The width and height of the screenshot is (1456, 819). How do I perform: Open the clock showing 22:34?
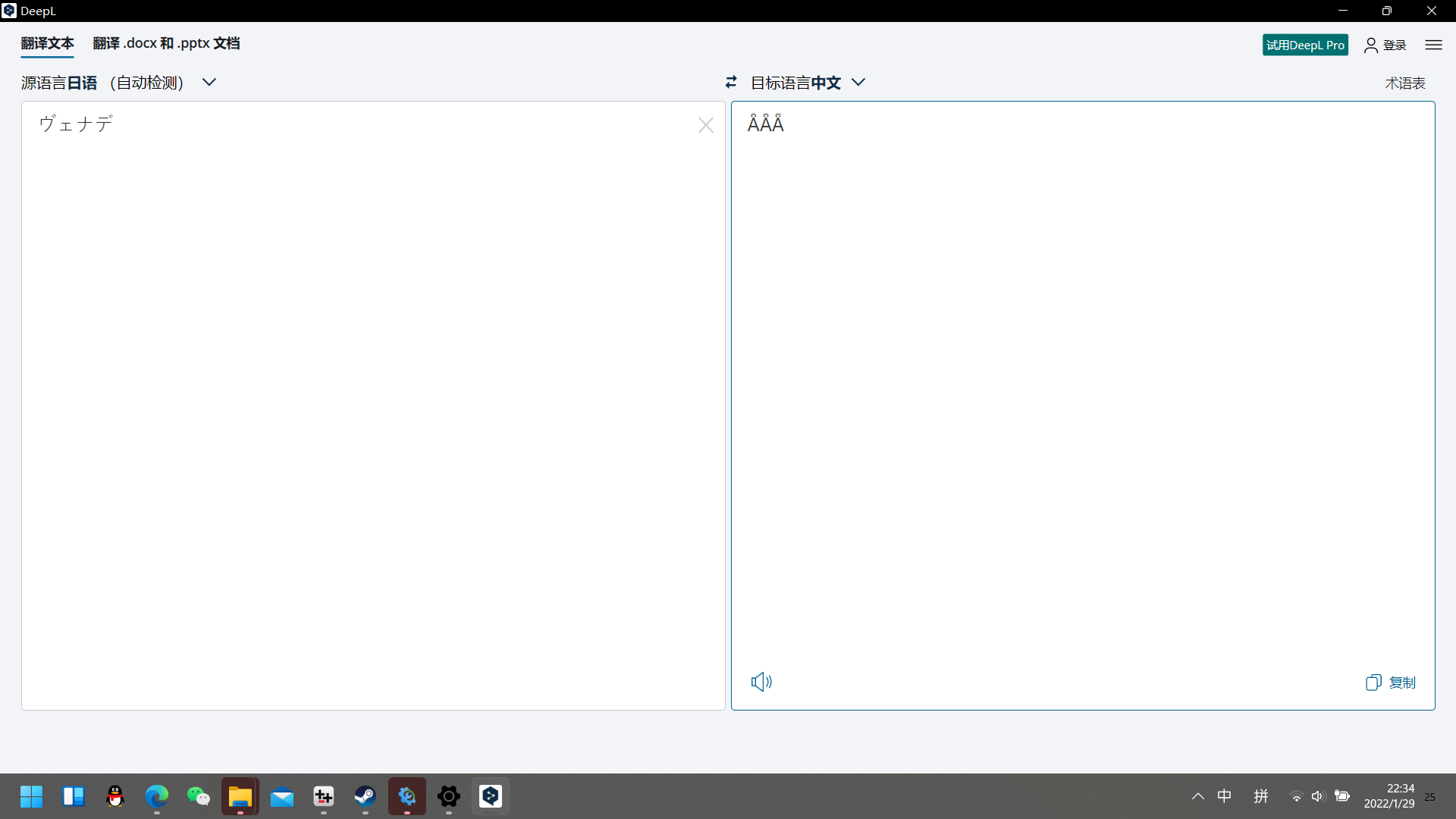click(x=1389, y=796)
